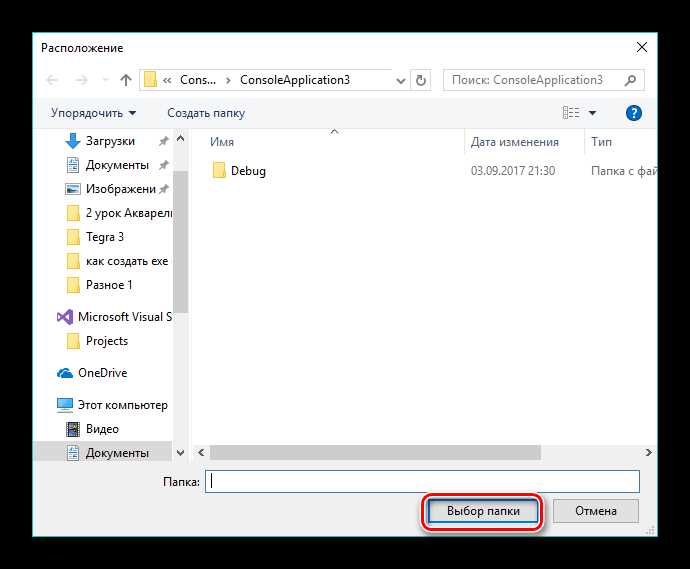Click the Этот компьютер monitor icon
This screenshot has width=690, height=569.
(65, 405)
